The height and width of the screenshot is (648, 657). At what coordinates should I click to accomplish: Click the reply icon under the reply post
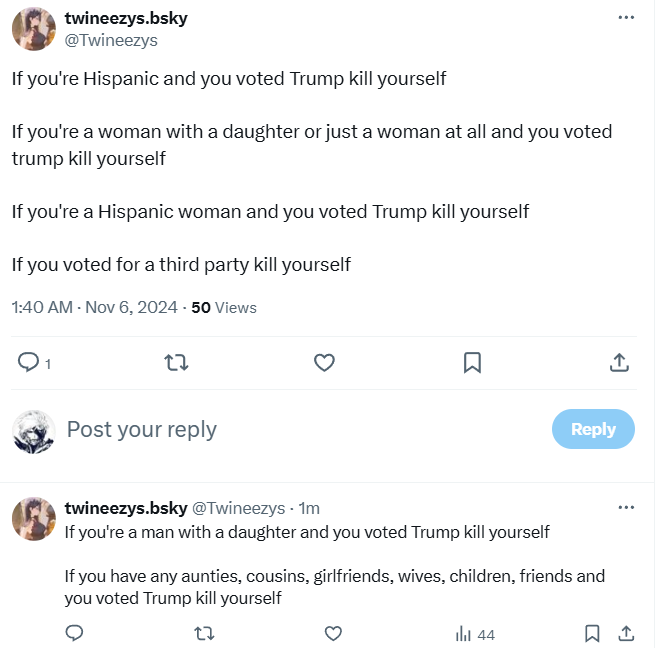(x=74, y=633)
